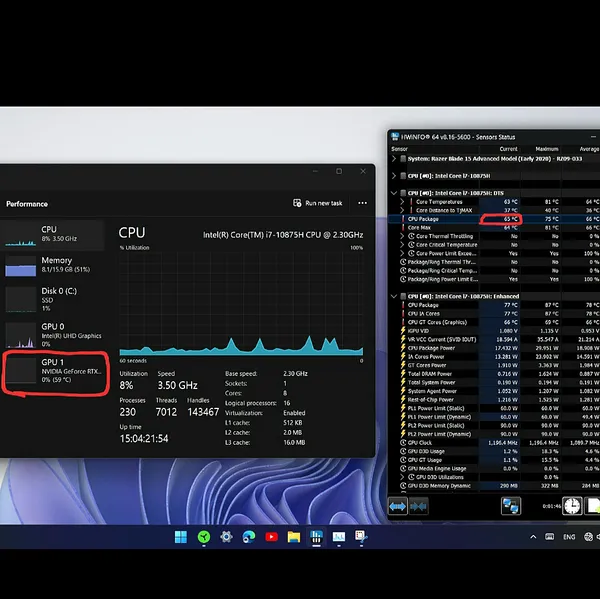The width and height of the screenshot is (600, 599).
Task: Expand GPU D3D Utilizations row
Action: point(402,477)
